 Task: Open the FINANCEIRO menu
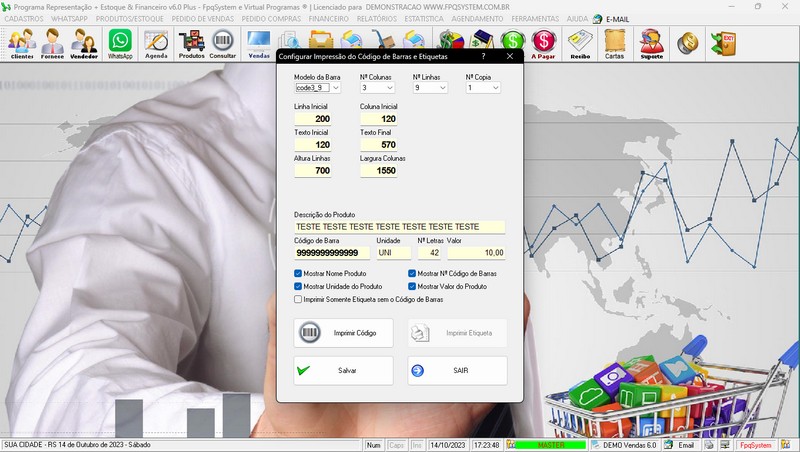click(329, 19)
